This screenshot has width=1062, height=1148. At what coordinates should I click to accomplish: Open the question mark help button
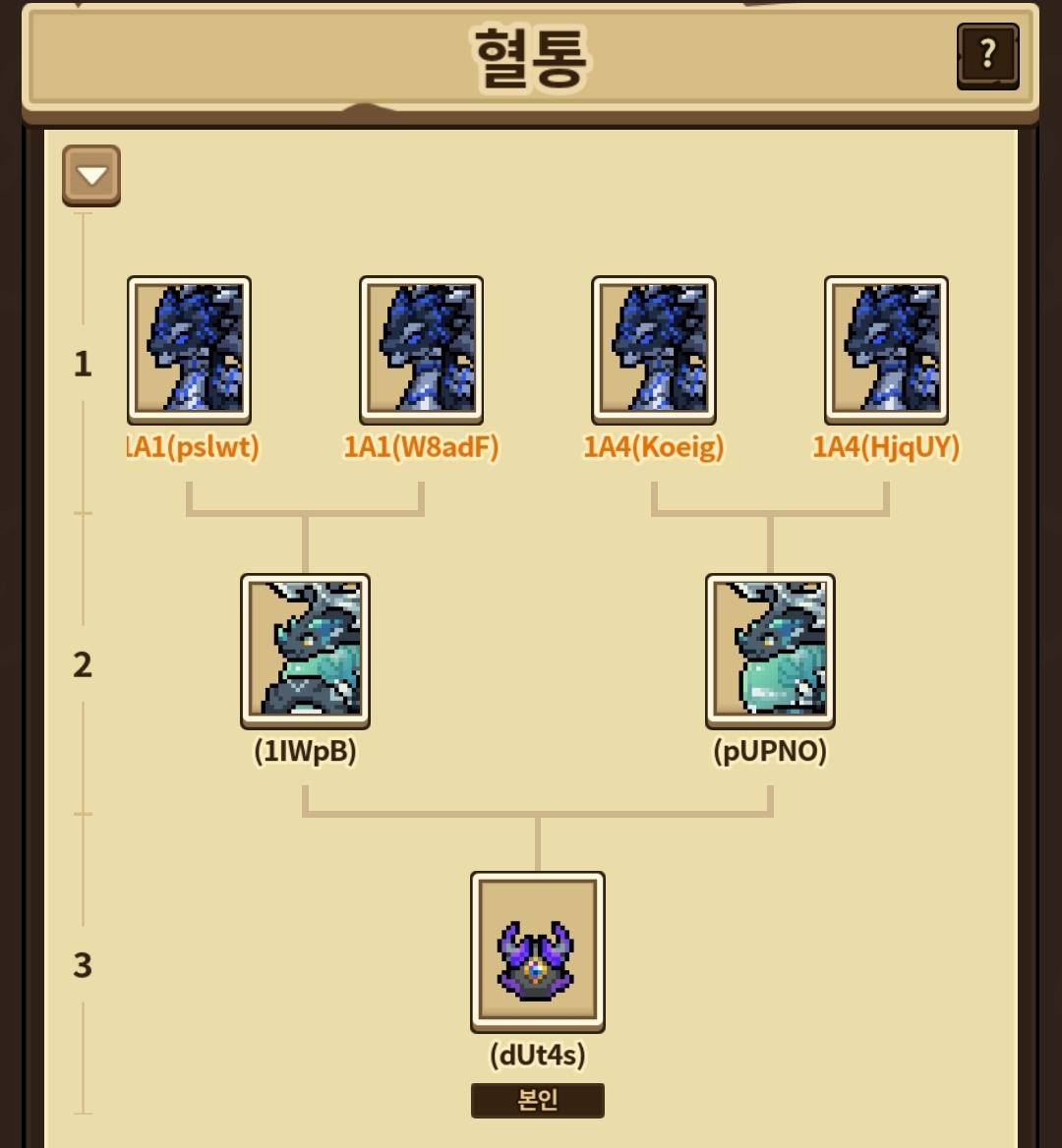tap(987, 56)
